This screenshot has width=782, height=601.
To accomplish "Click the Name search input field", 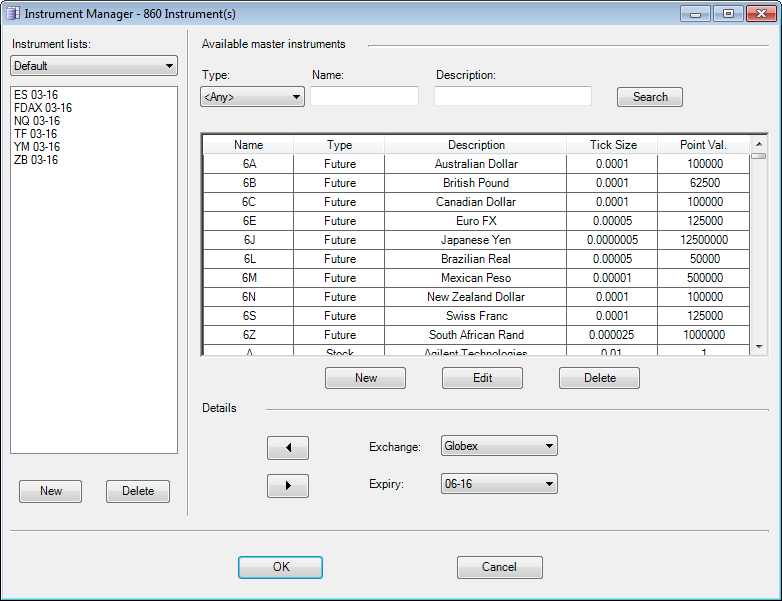I will pyautogui.click(x=365, y=96).
